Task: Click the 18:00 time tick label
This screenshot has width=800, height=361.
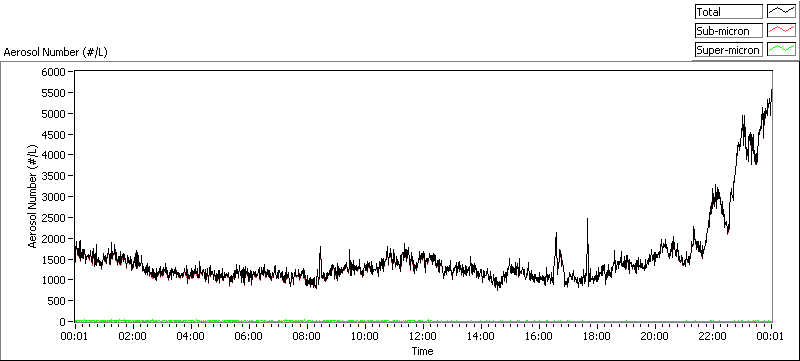Action: tap(597, 337)
